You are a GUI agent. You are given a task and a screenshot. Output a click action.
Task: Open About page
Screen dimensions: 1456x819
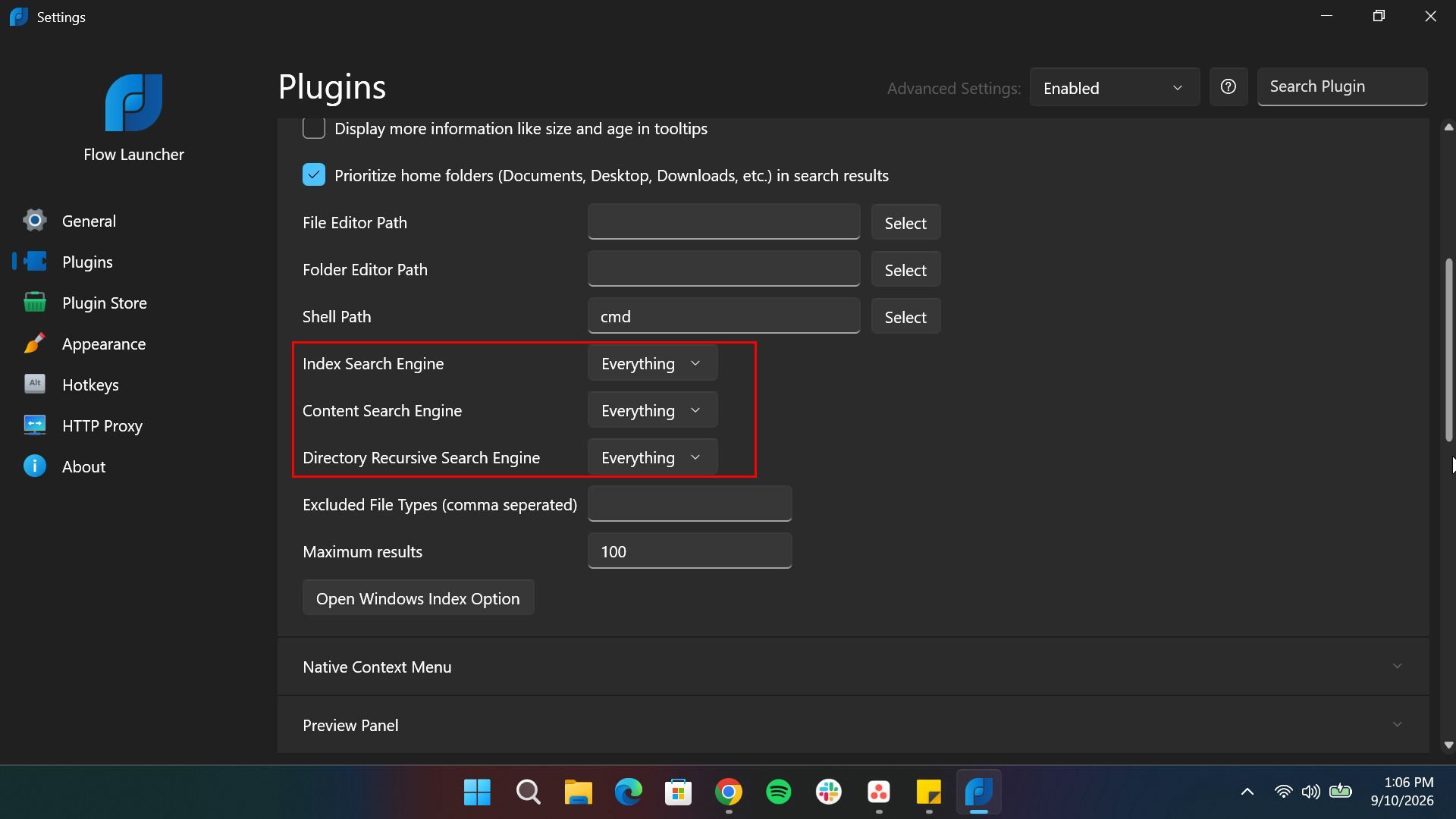[83, 466]
